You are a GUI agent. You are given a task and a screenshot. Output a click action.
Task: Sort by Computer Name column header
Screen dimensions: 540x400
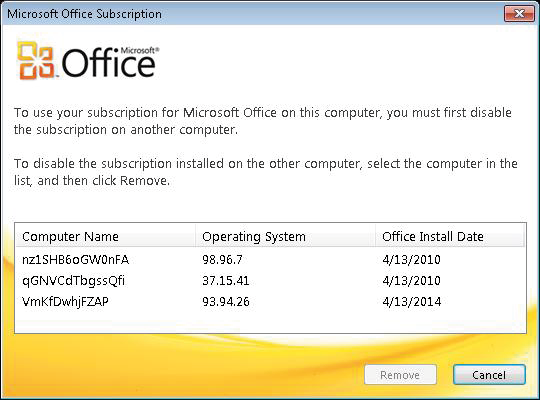pos(105,237)
